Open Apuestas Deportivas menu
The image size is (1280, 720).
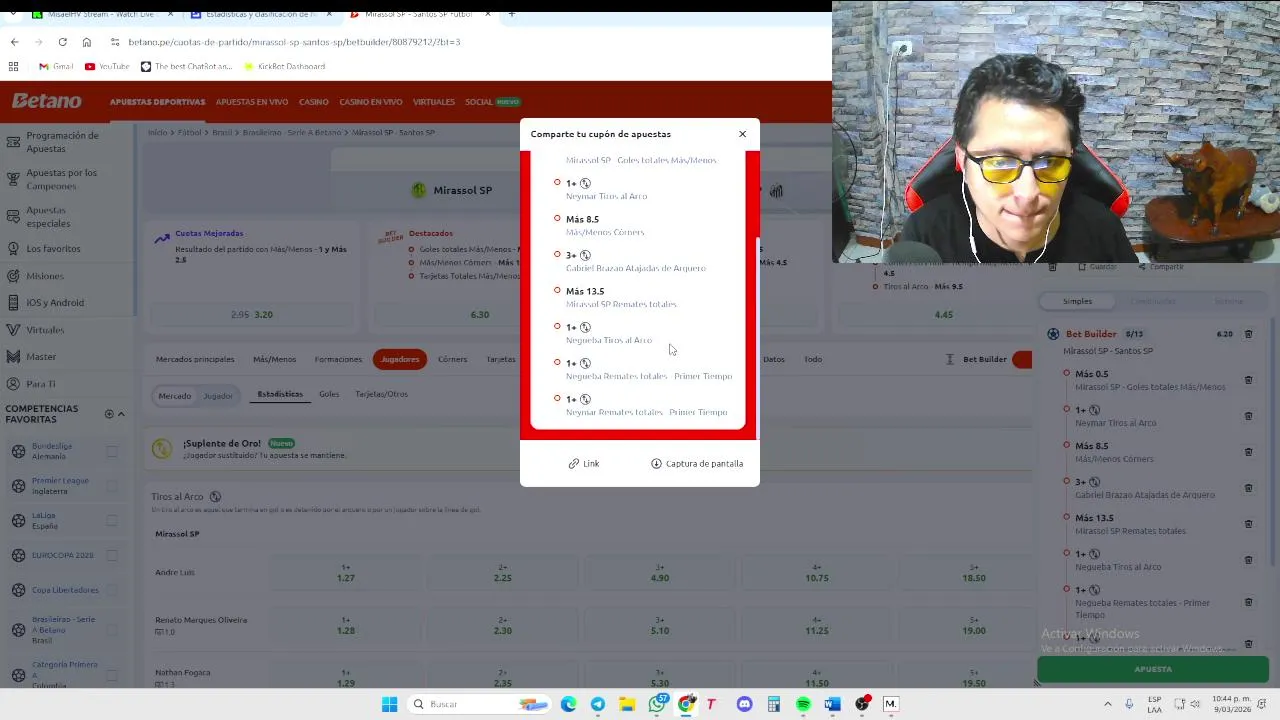coord(157,102)
